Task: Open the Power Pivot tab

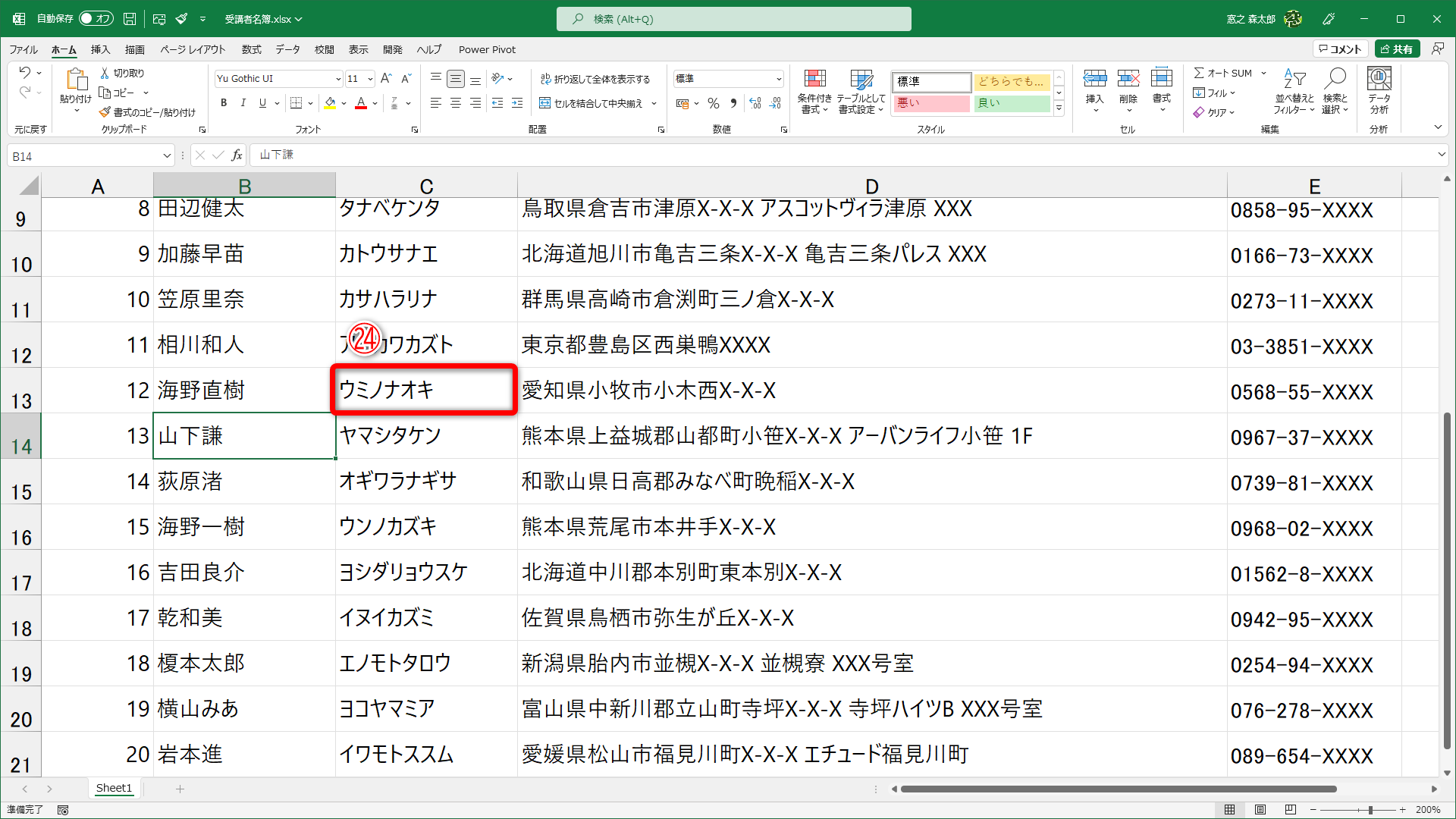Action: coord(487,49)
